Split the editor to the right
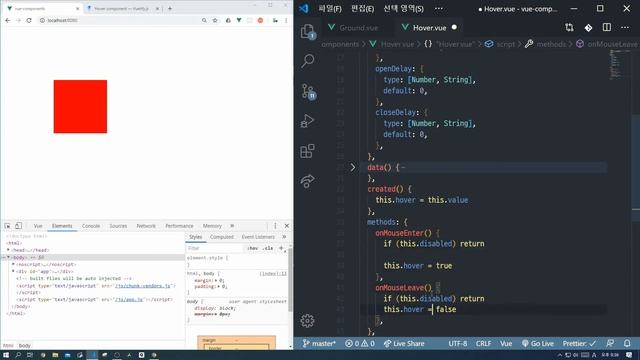This screenshot has height=360, width=640. [x=607, y=27]
